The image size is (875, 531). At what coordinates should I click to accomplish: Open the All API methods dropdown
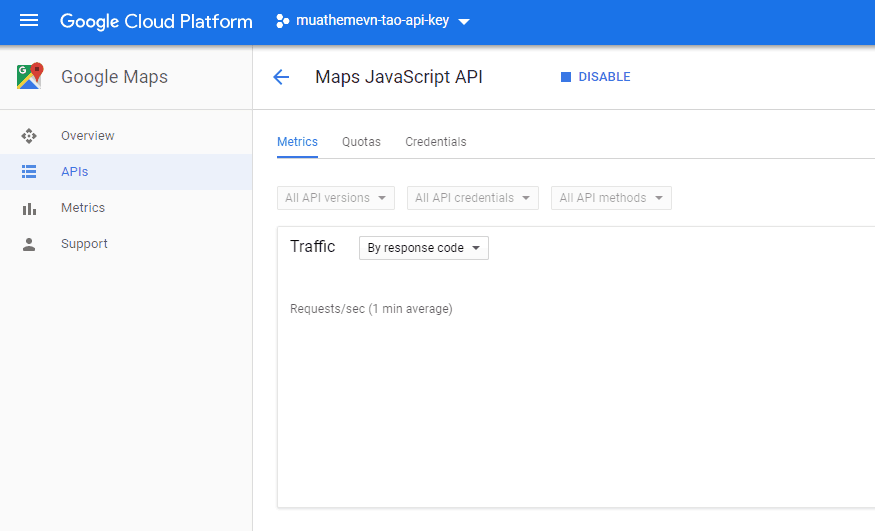coord(612,198)
